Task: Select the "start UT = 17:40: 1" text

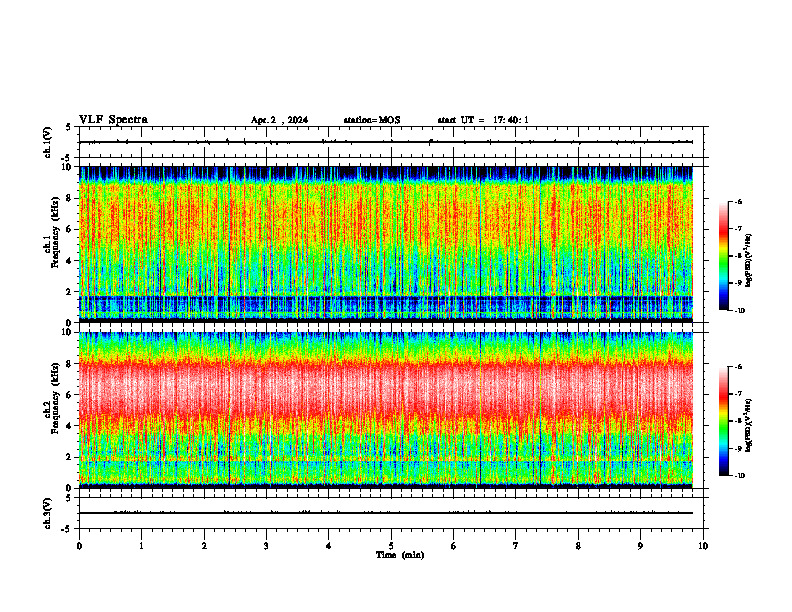Action: click(x=483, y=120)
